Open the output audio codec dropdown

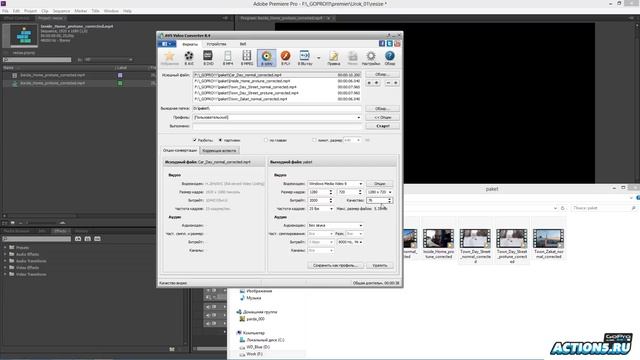pos(335,225)
